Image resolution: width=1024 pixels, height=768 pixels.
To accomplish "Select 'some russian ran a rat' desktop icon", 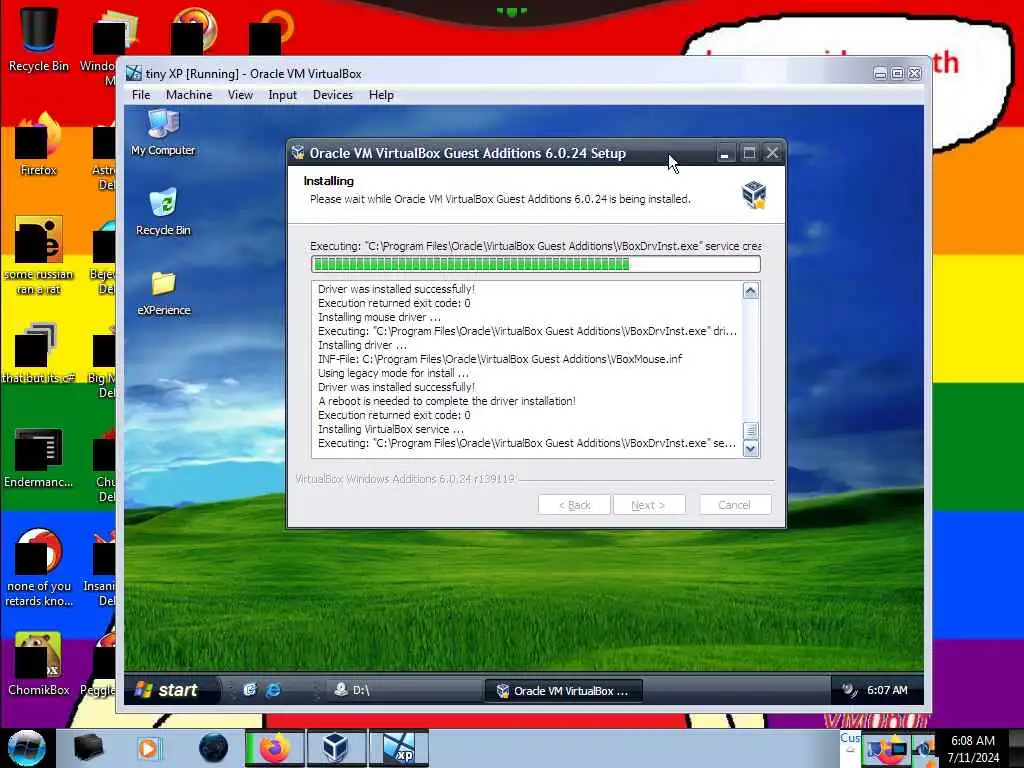I will click(39, 255).
